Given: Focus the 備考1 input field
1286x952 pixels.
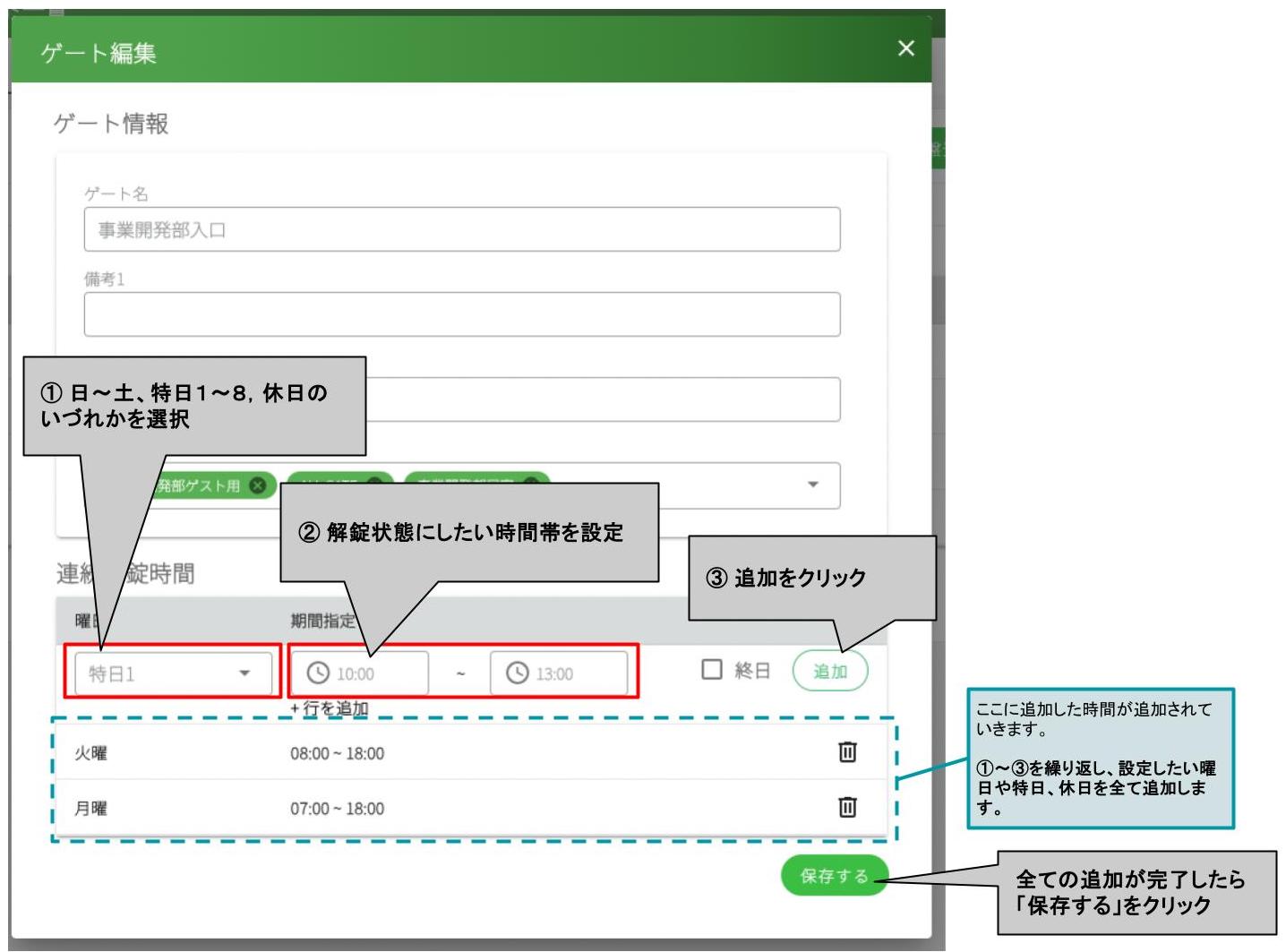Looking at the screenshot, I should coord(462,314).
